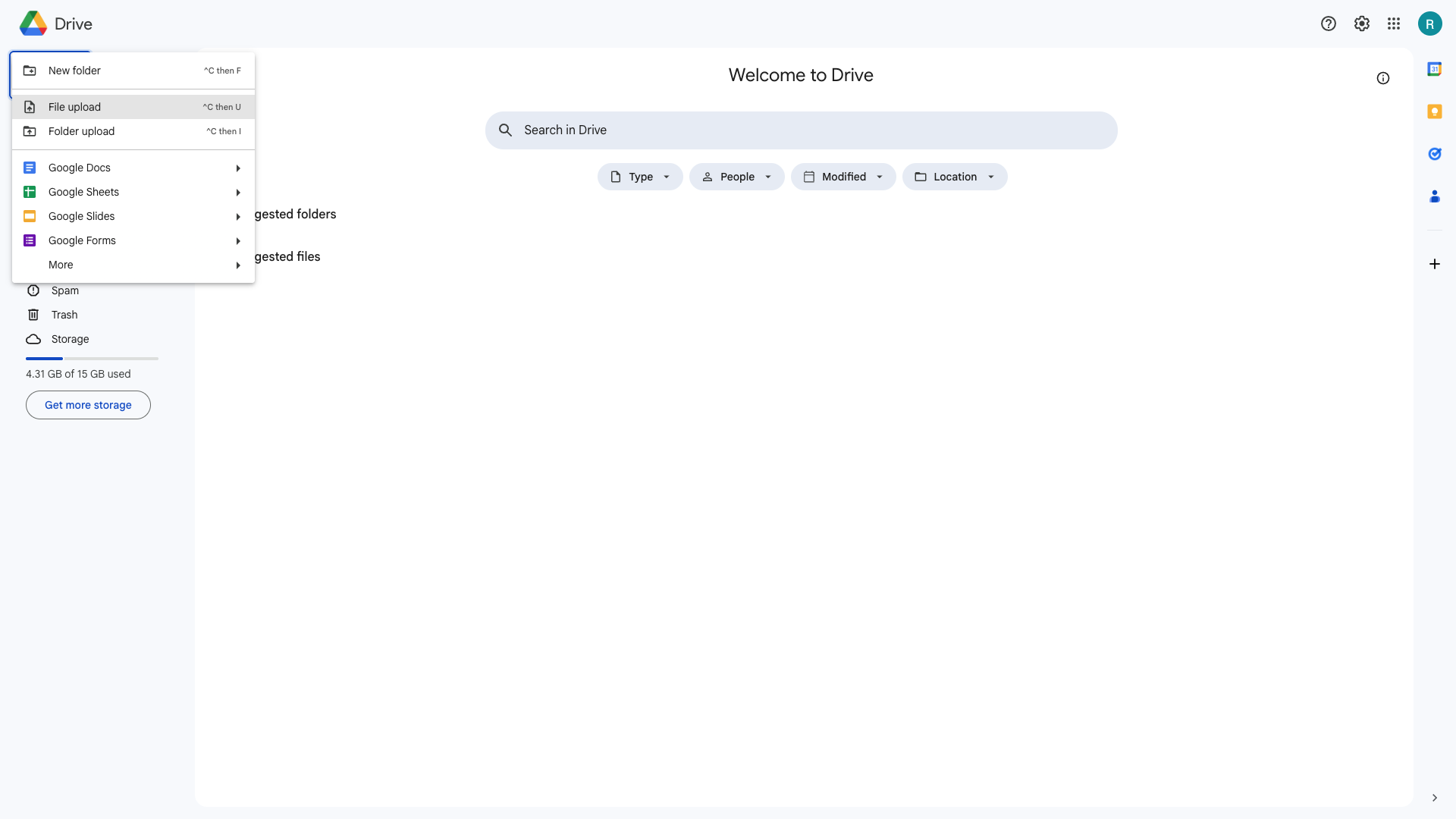Click the Google Drive logo

tap(33, 24)
